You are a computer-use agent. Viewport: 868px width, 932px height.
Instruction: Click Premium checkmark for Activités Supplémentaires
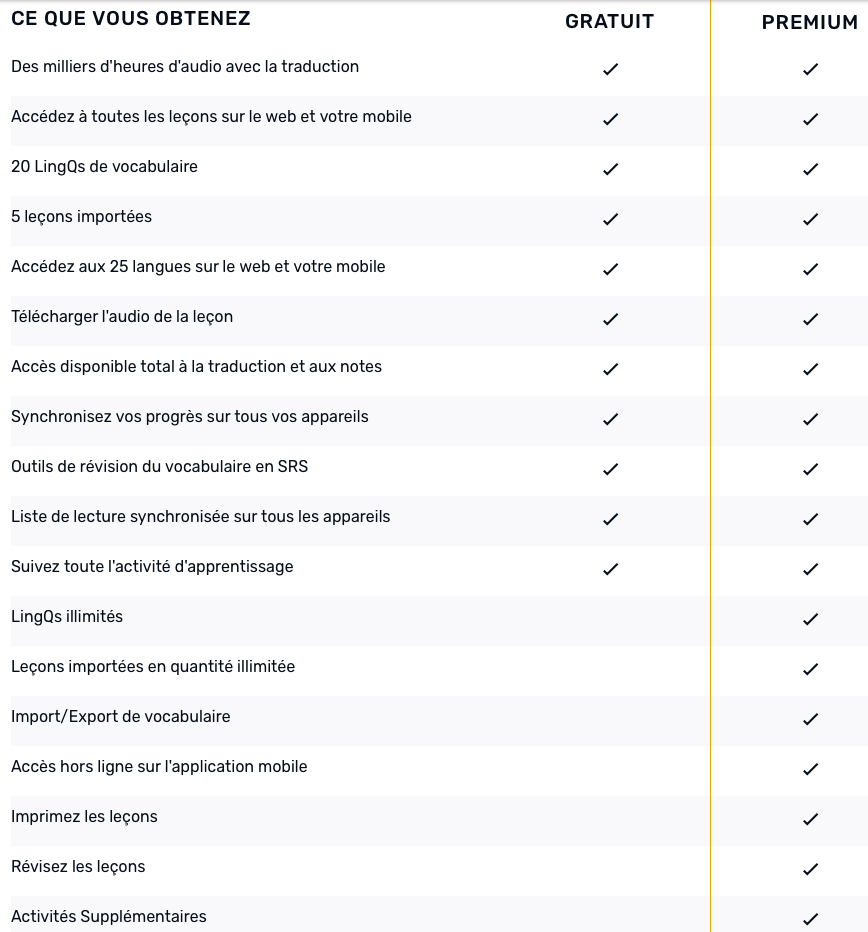(x=810, y=919)
